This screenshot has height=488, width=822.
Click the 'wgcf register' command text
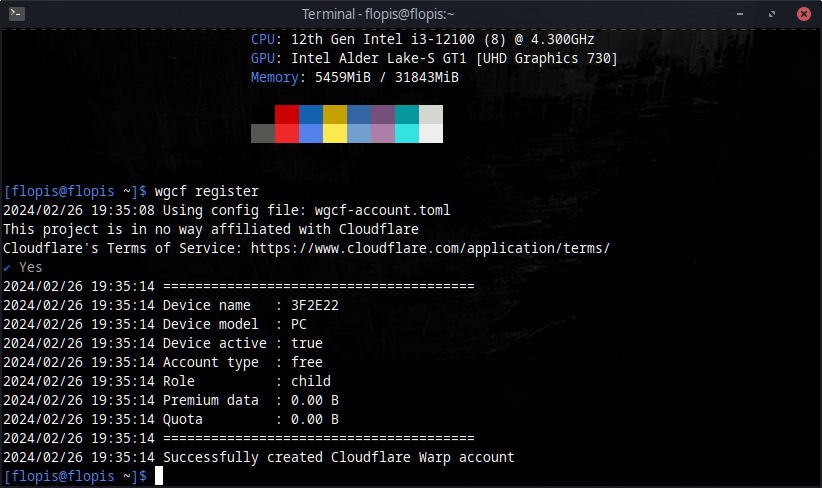[x=207, y=191]
